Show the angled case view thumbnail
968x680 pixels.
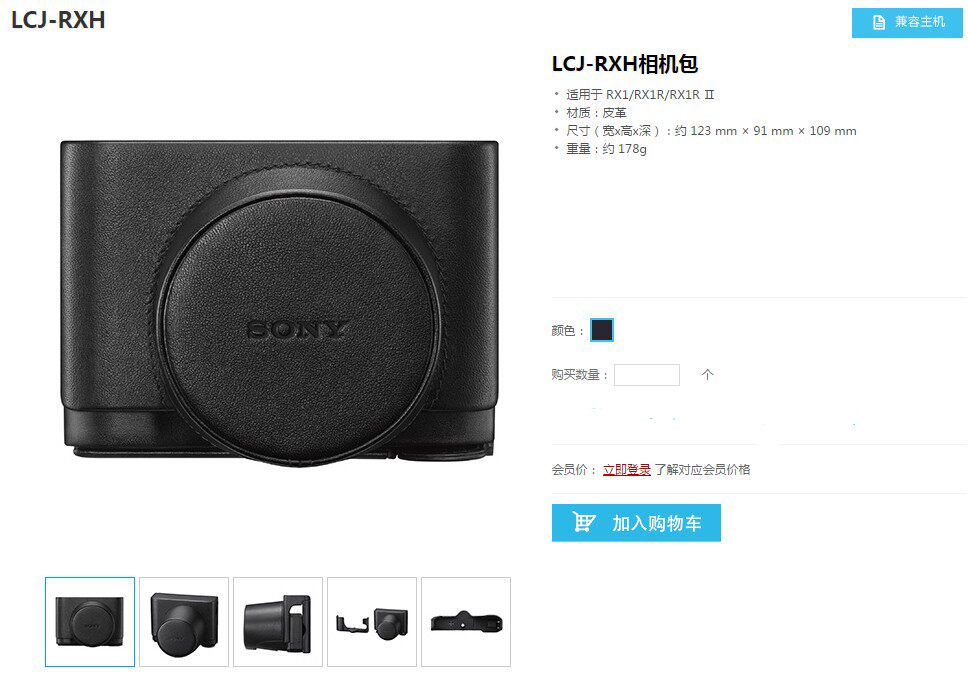click(184, 622)
